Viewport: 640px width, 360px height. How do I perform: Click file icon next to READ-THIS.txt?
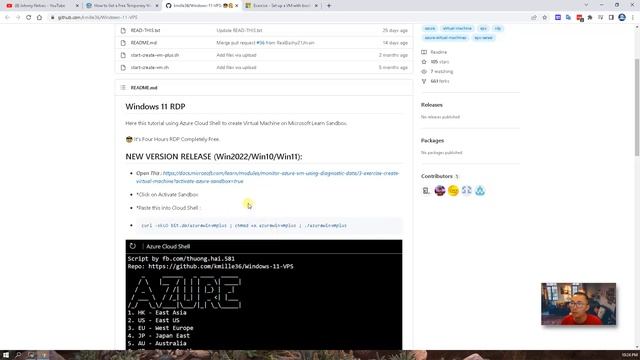coord(123,30)
